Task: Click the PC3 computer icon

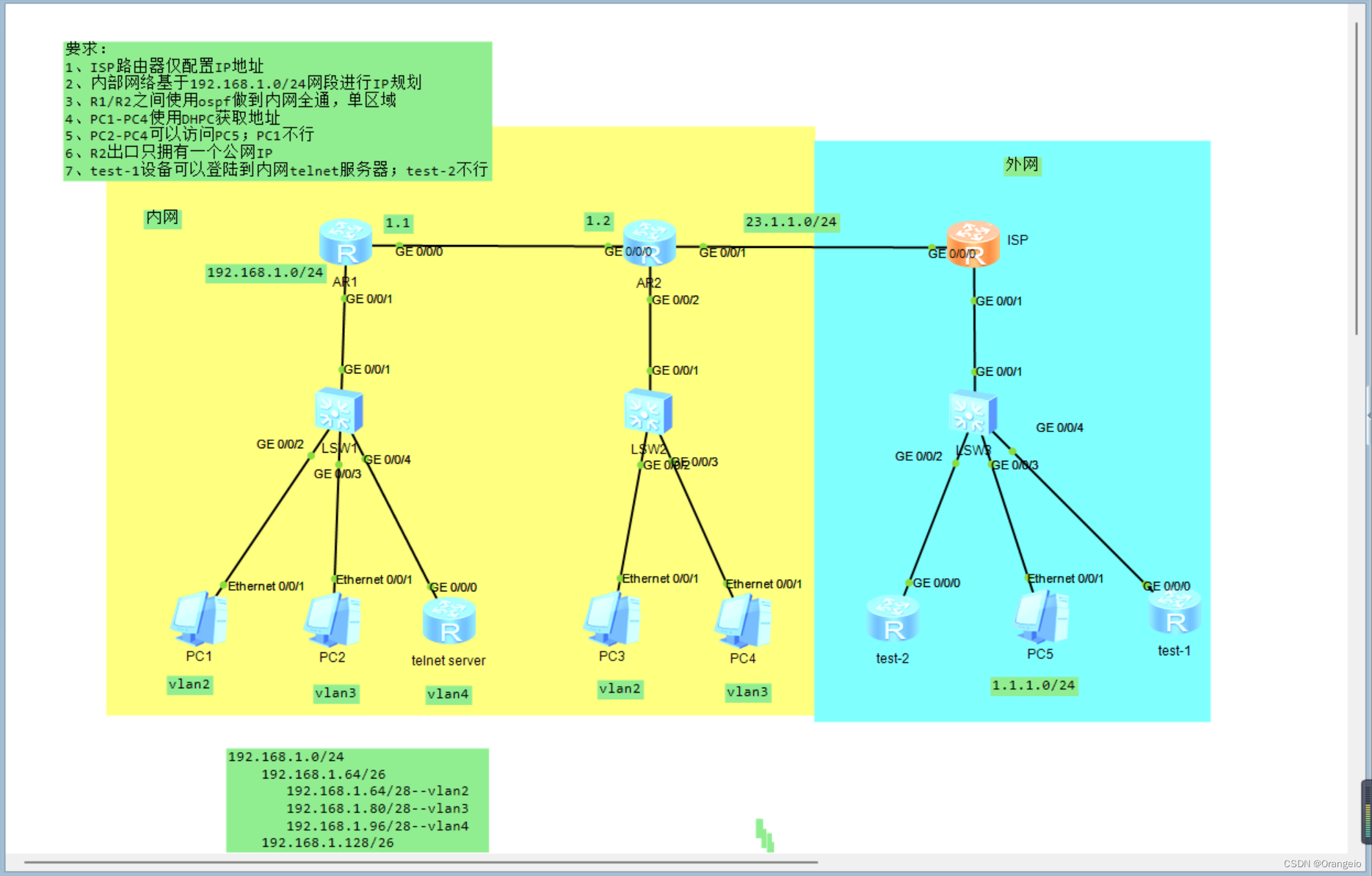Action: pos(612,618)
